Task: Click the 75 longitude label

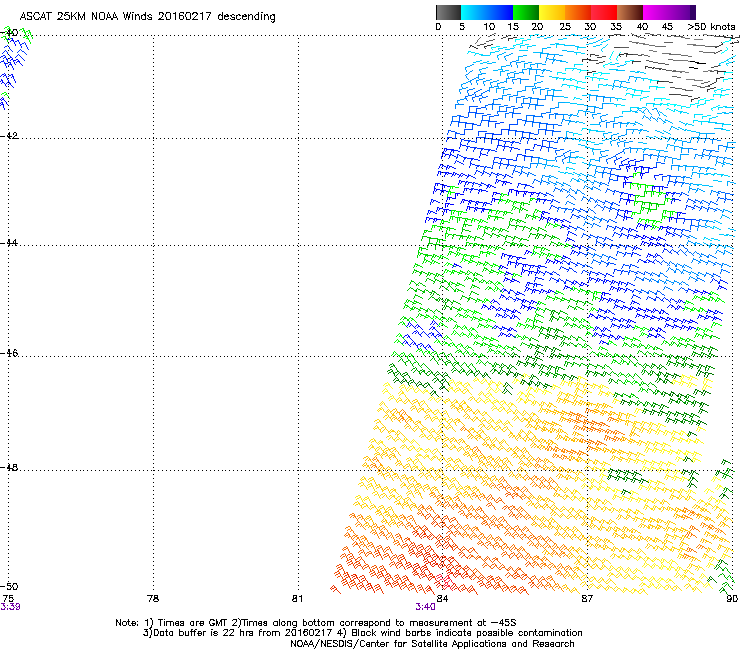Action: pos(8,599)
